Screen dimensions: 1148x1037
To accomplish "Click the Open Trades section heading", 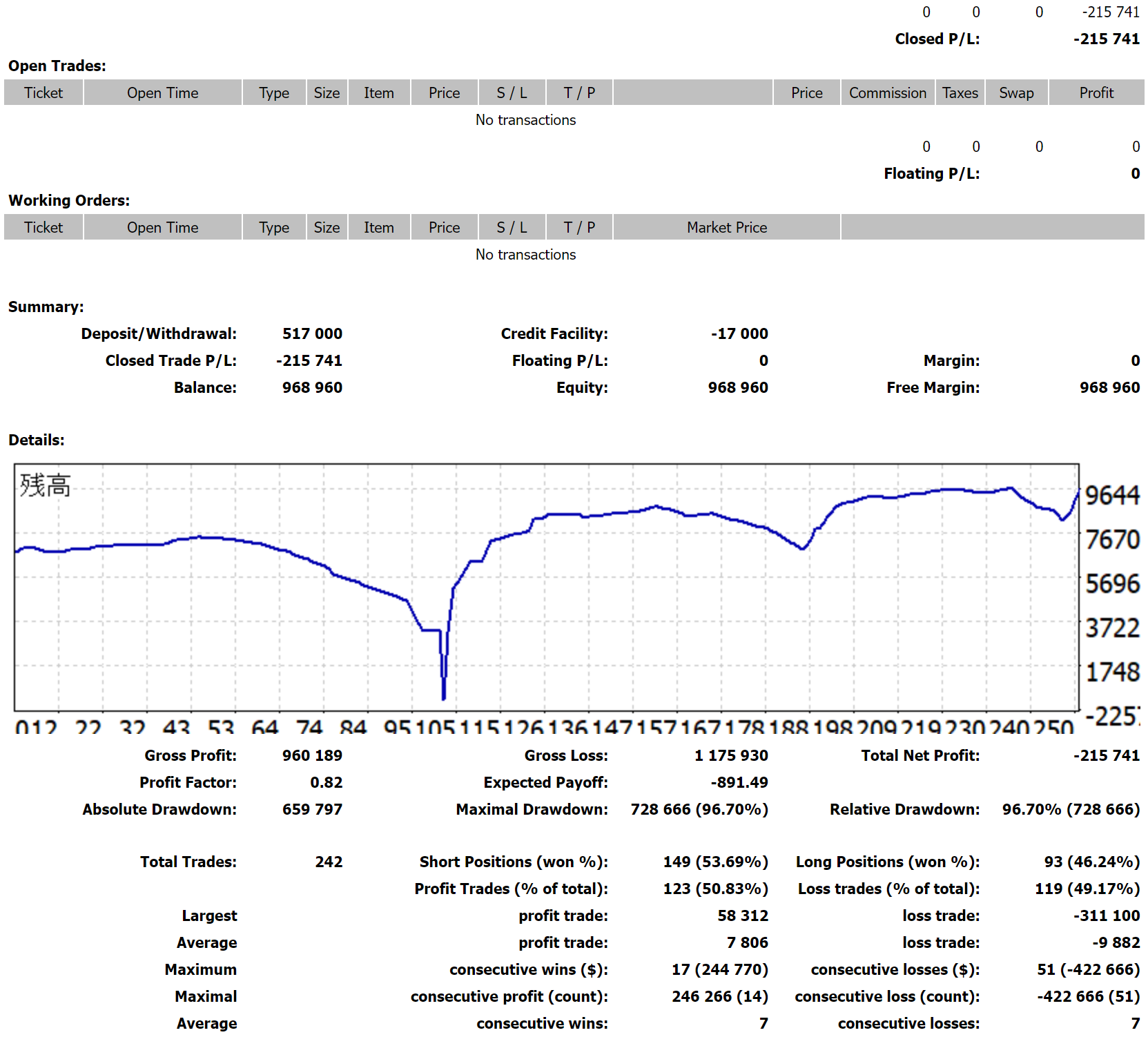I will 57,66.
